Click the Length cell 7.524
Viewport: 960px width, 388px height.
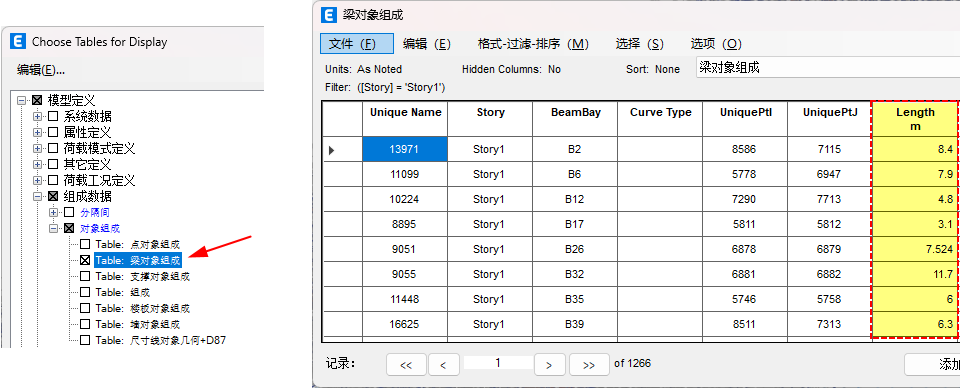tap(915, 250)
